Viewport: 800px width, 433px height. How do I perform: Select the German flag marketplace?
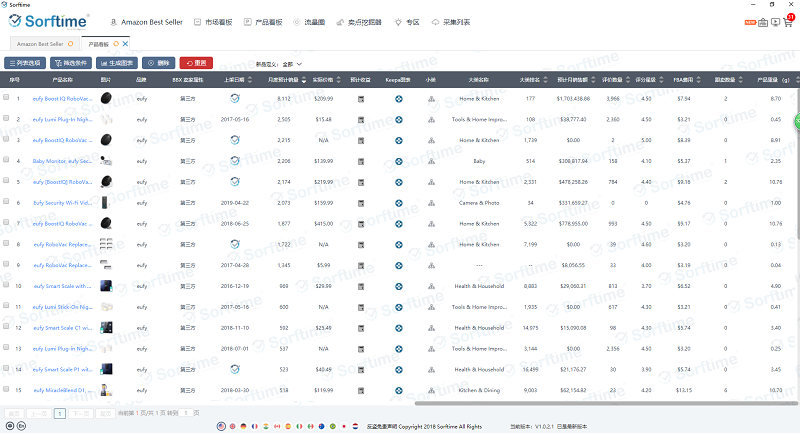pyautogui.click(x=243, y=426)
